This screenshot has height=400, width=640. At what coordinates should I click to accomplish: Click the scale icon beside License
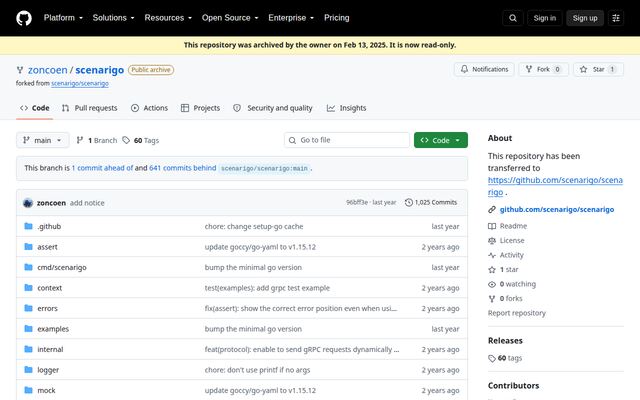pyautogui.click(x=492, y=241)
